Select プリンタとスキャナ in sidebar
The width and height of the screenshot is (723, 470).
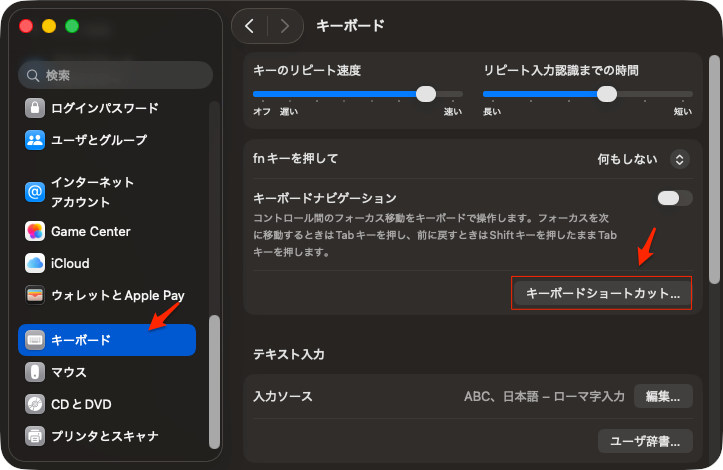pos(107,436)
